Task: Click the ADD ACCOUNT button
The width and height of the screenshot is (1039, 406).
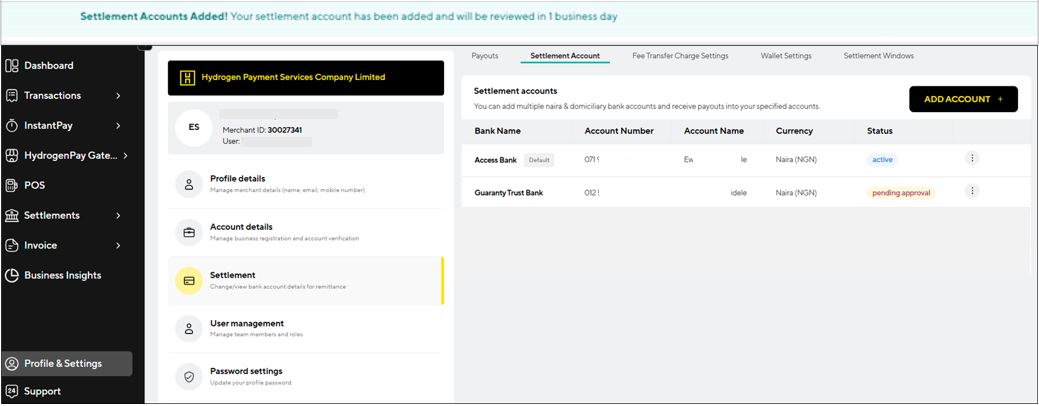Action: [963, 99]
